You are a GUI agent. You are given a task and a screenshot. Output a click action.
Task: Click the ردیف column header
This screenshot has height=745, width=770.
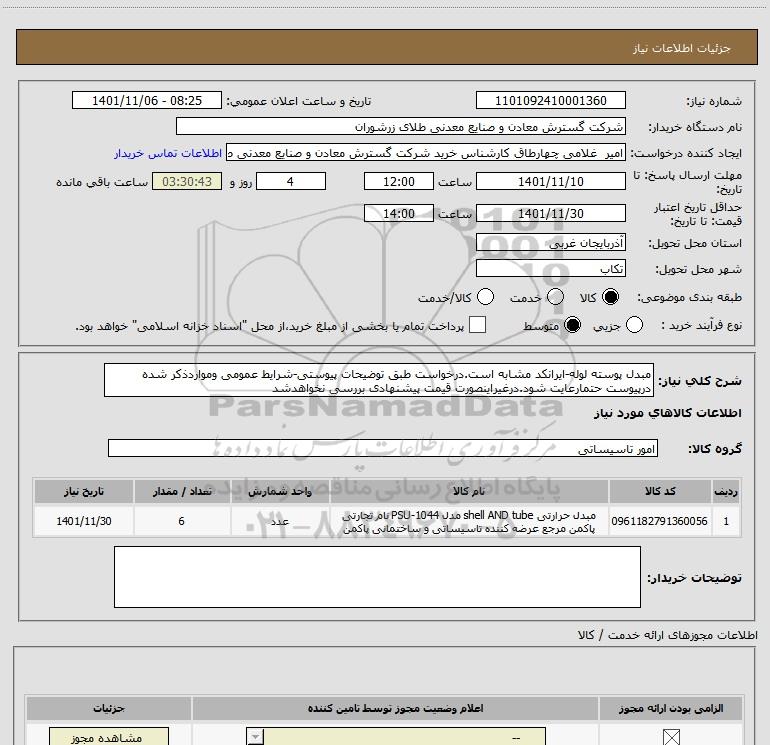[x=726, y=491]
